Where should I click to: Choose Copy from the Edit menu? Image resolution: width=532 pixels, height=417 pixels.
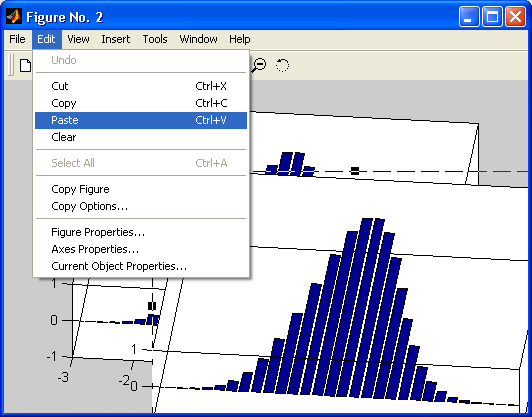141,103
